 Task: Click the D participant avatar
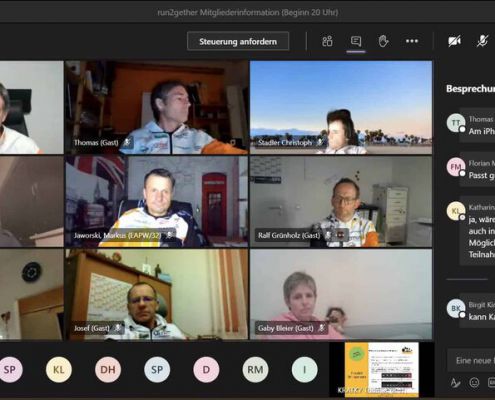click(206, 369)
